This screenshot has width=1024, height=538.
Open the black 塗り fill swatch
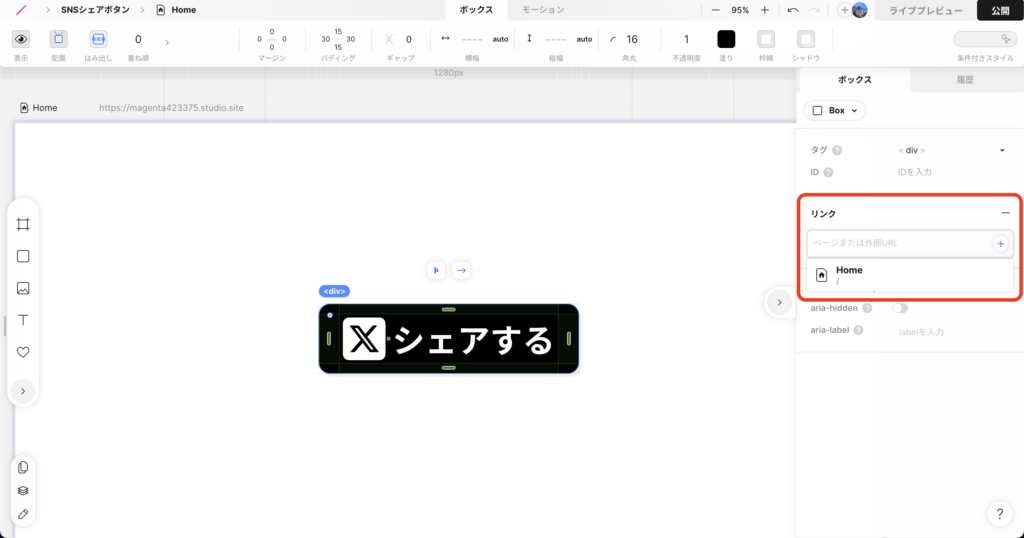click(726, 39)
